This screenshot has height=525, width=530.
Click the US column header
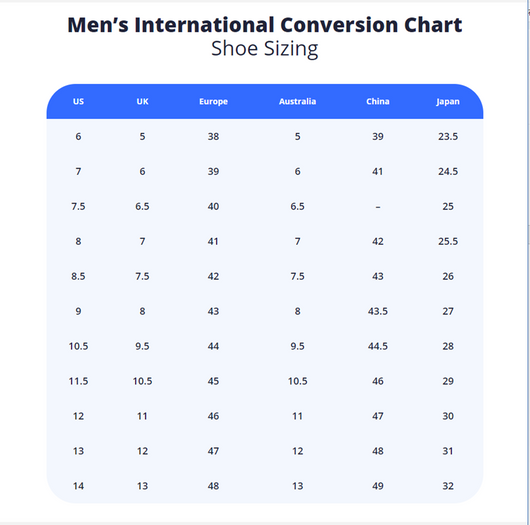[x=78, y=101]
